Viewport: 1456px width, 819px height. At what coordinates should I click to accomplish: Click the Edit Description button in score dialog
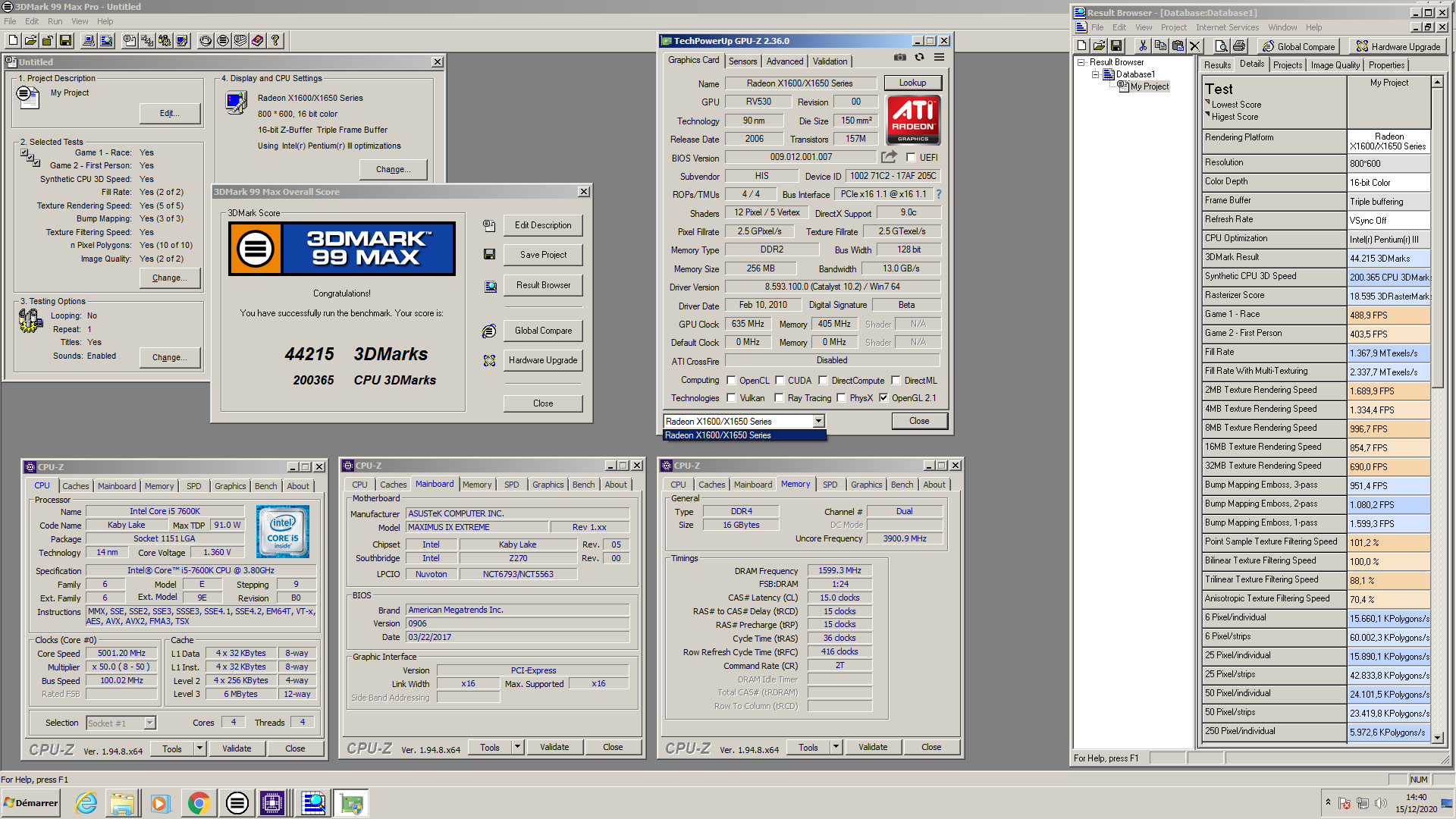coord(543,225)
